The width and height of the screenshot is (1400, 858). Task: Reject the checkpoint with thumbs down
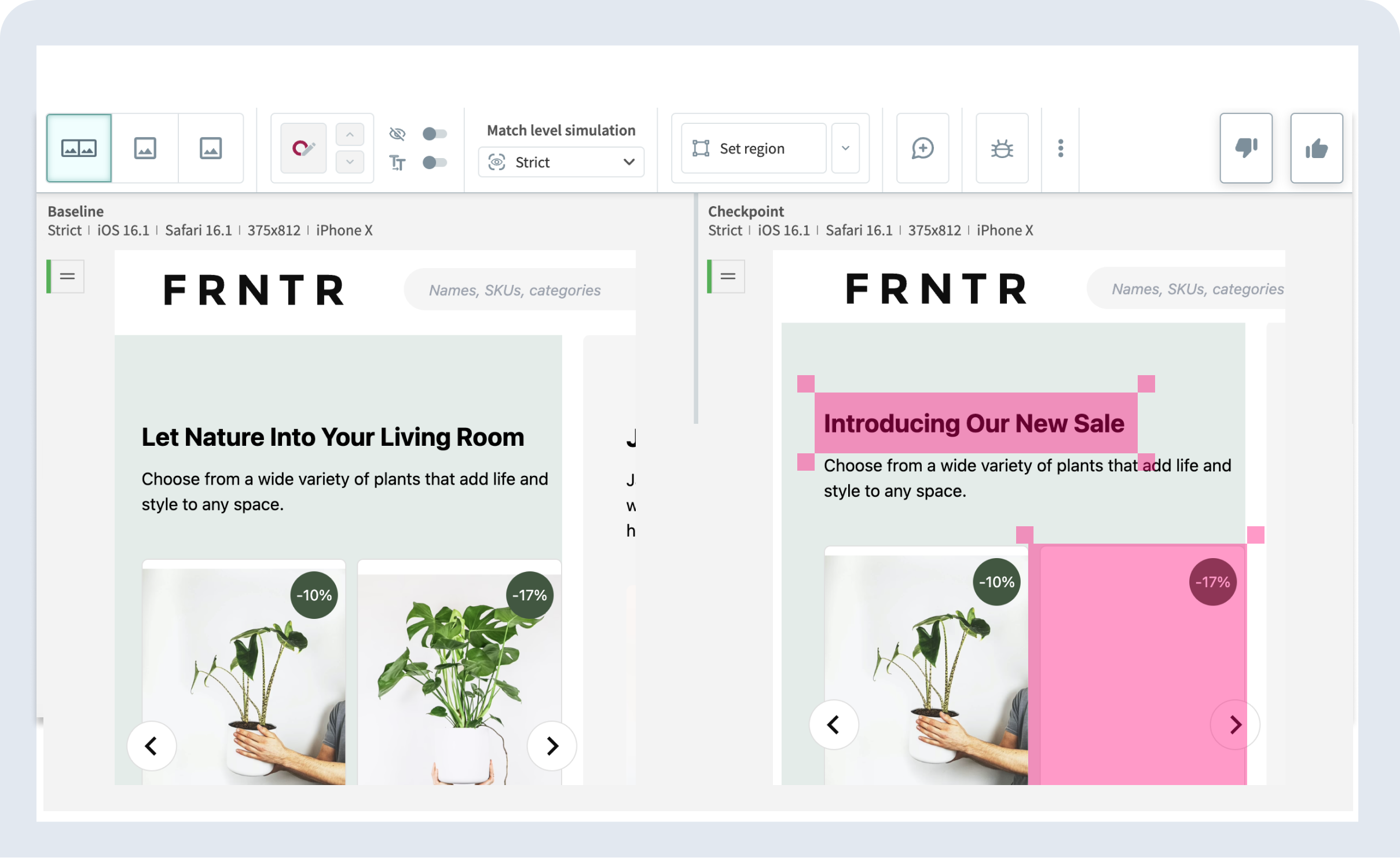point(1245,148)
